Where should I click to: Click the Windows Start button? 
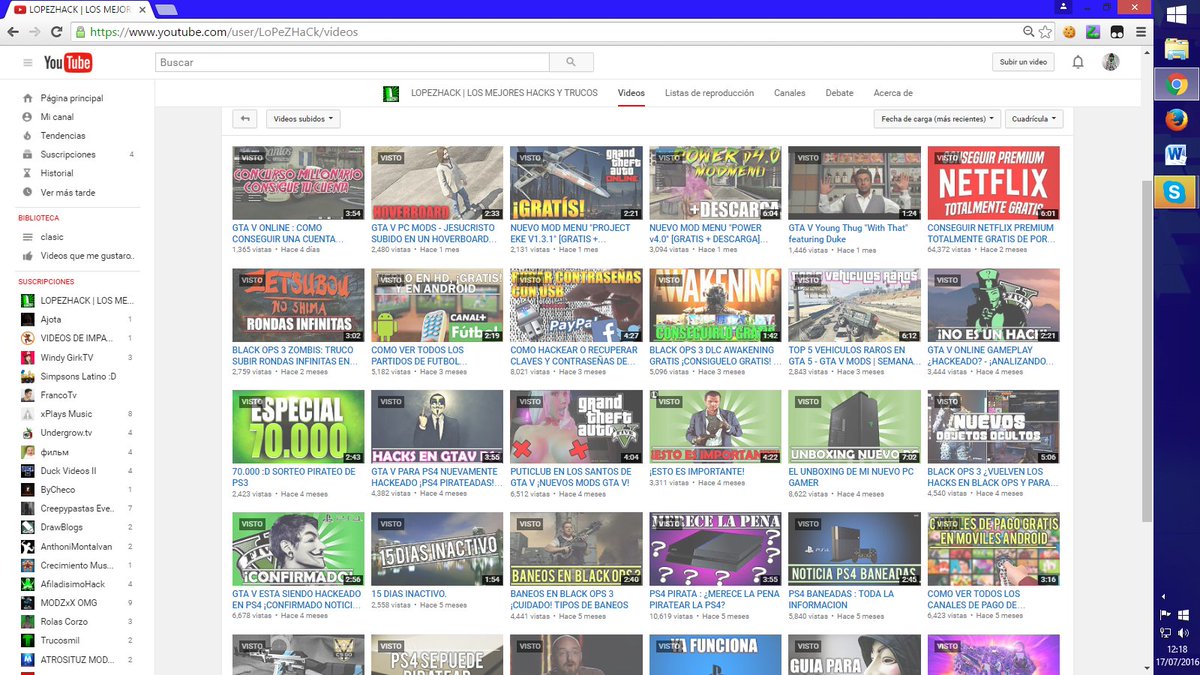[1176, 15]
